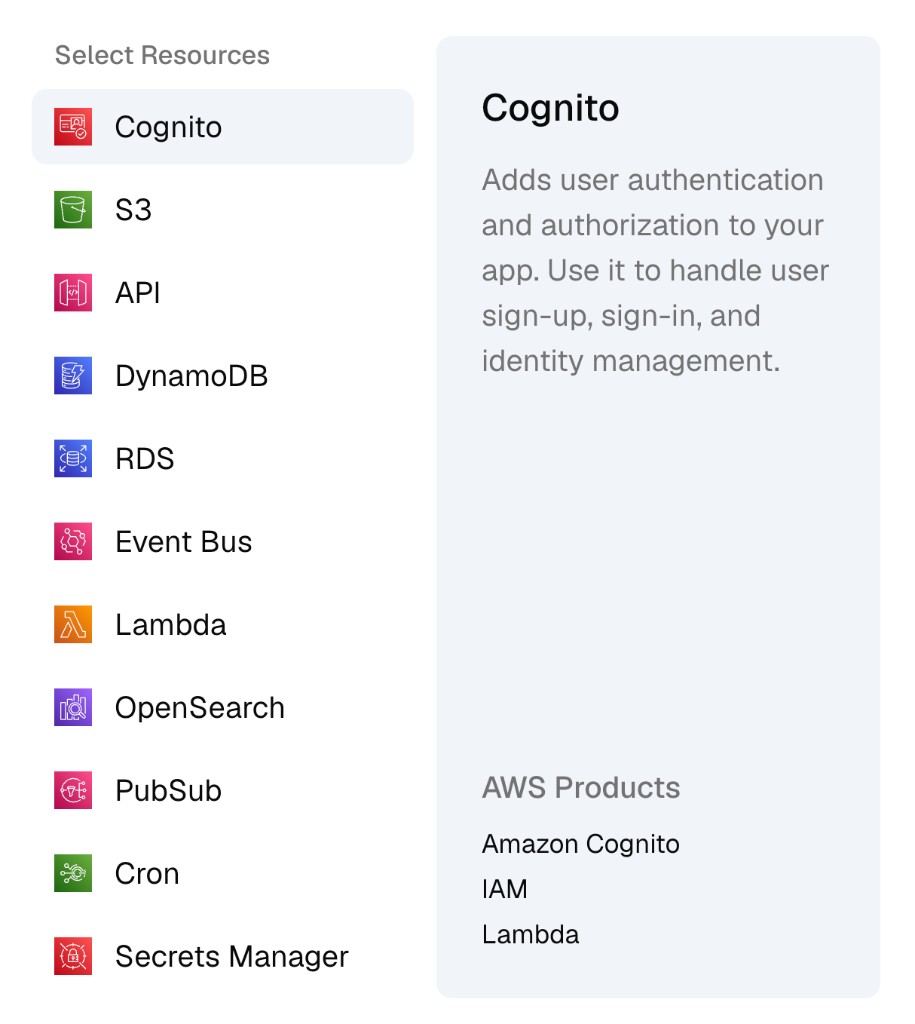
Task: Click the Select Resources heading
Action: coord(162,56)
